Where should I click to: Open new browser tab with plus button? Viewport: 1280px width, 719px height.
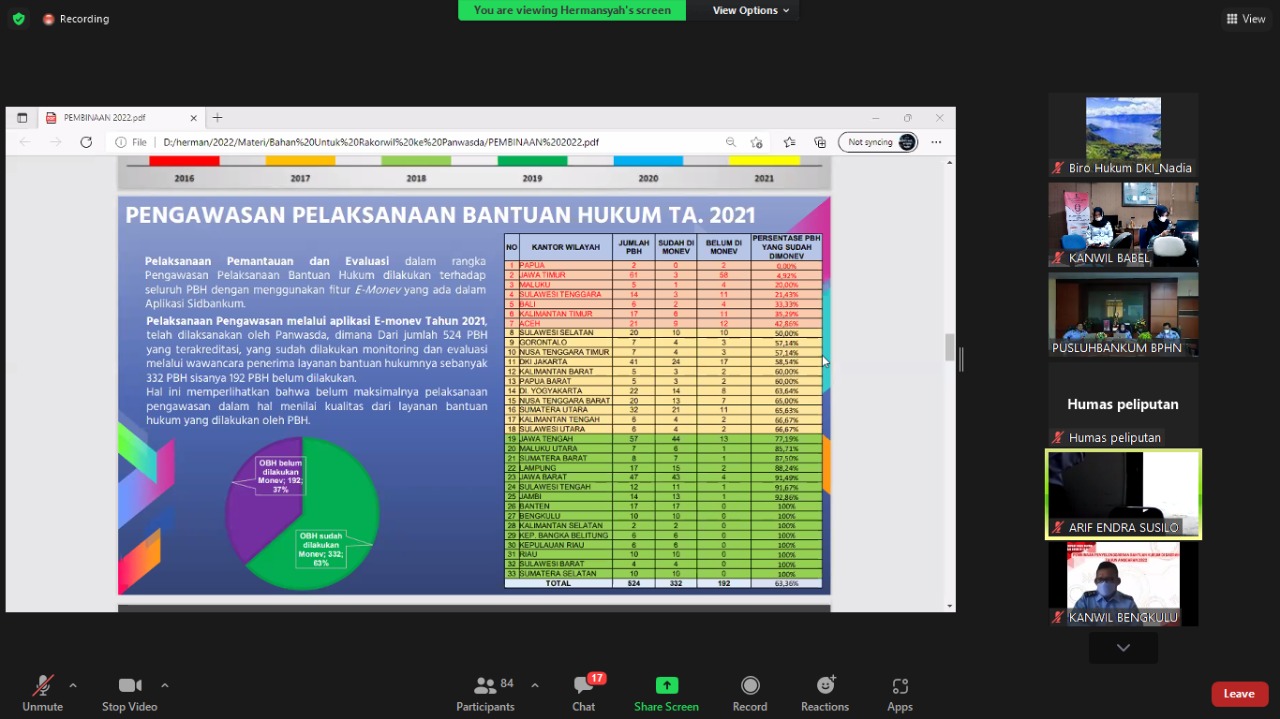click(x=217, y=118)
